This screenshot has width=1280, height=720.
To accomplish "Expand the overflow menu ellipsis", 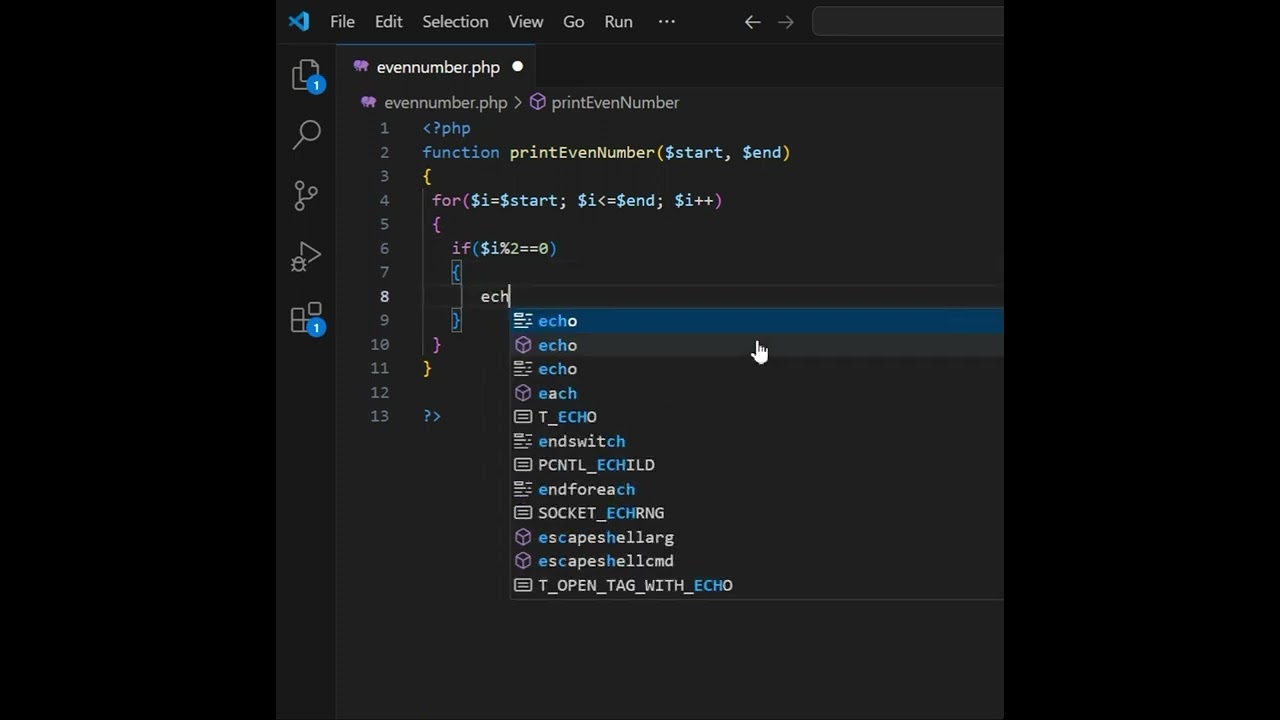I will click(667, 21).
